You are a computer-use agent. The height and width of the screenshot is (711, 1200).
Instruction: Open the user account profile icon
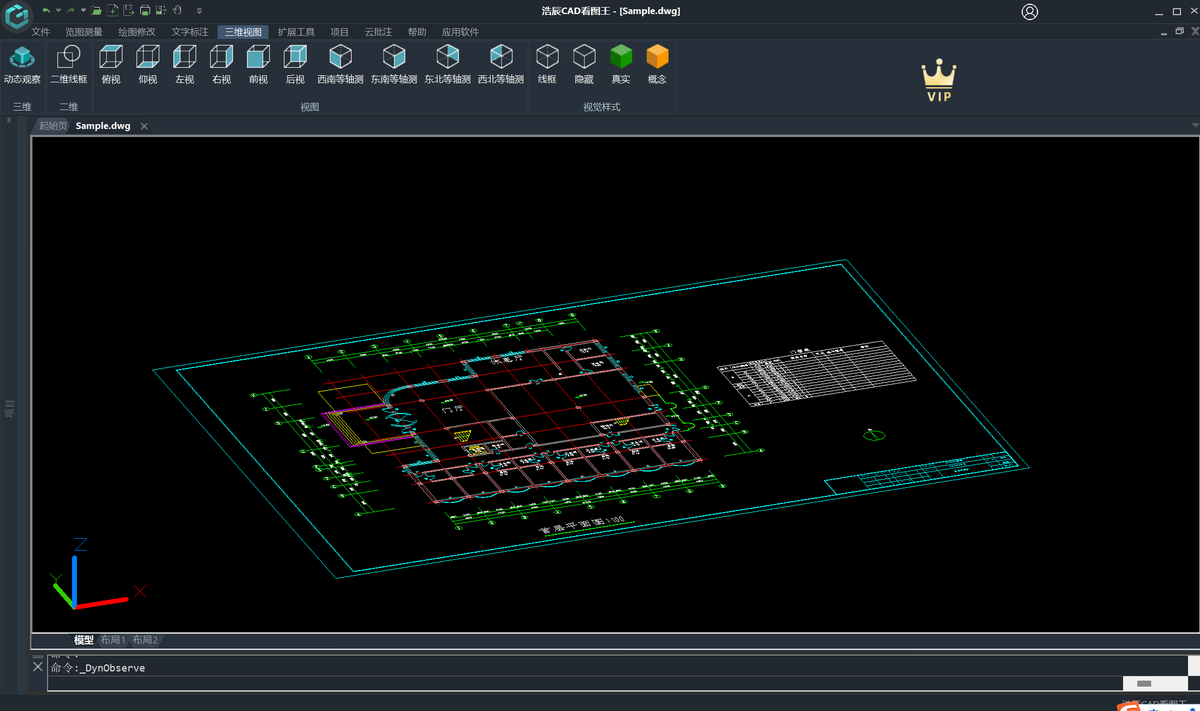(1030, 12)
